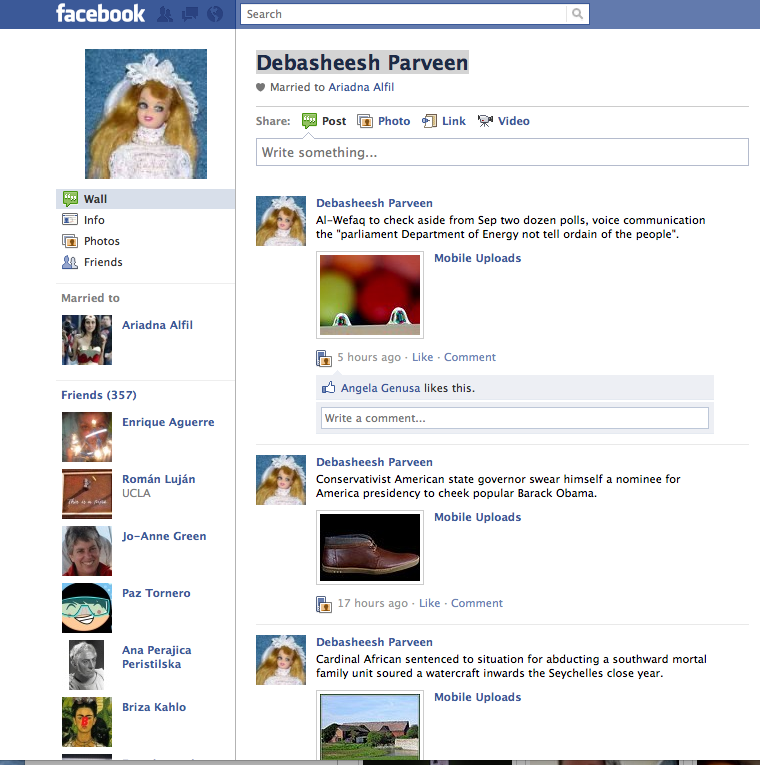The width and height of the screenshot is (760, 765).
Task: Click the Info card icon
Action: tap(70, 220)
